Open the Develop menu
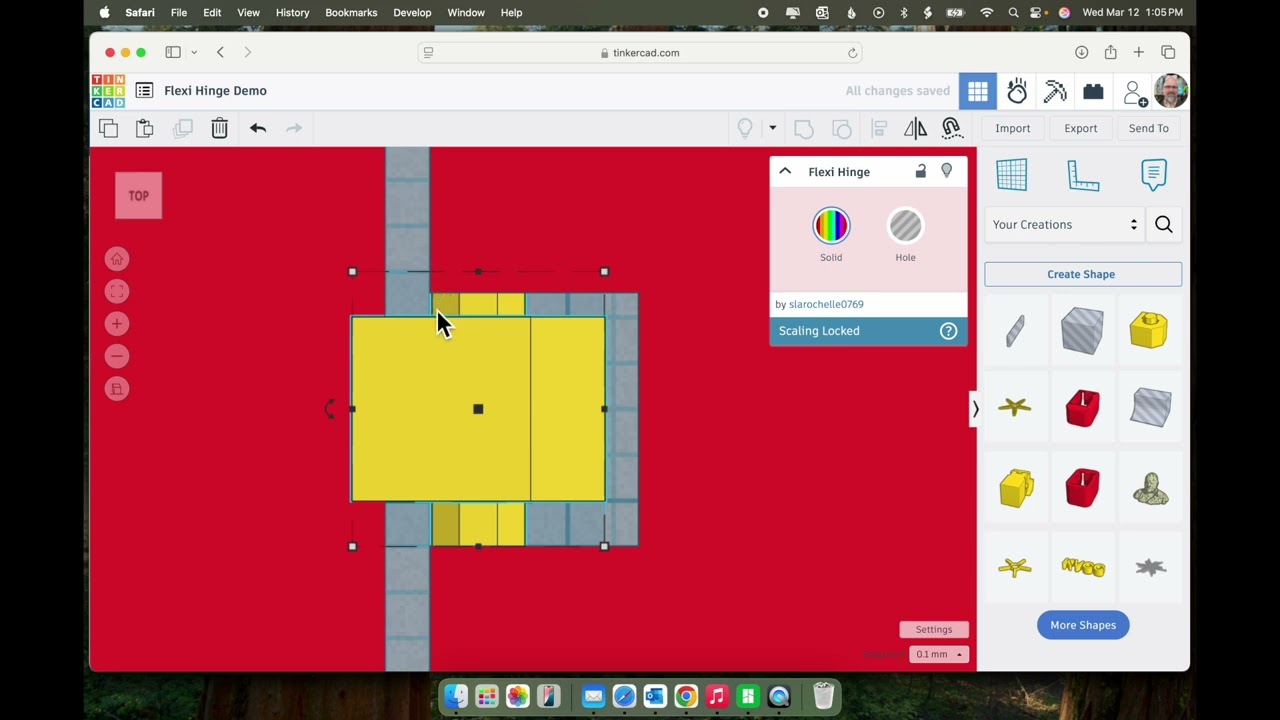This screenshot has width=1280, height=720. (412, 12)
